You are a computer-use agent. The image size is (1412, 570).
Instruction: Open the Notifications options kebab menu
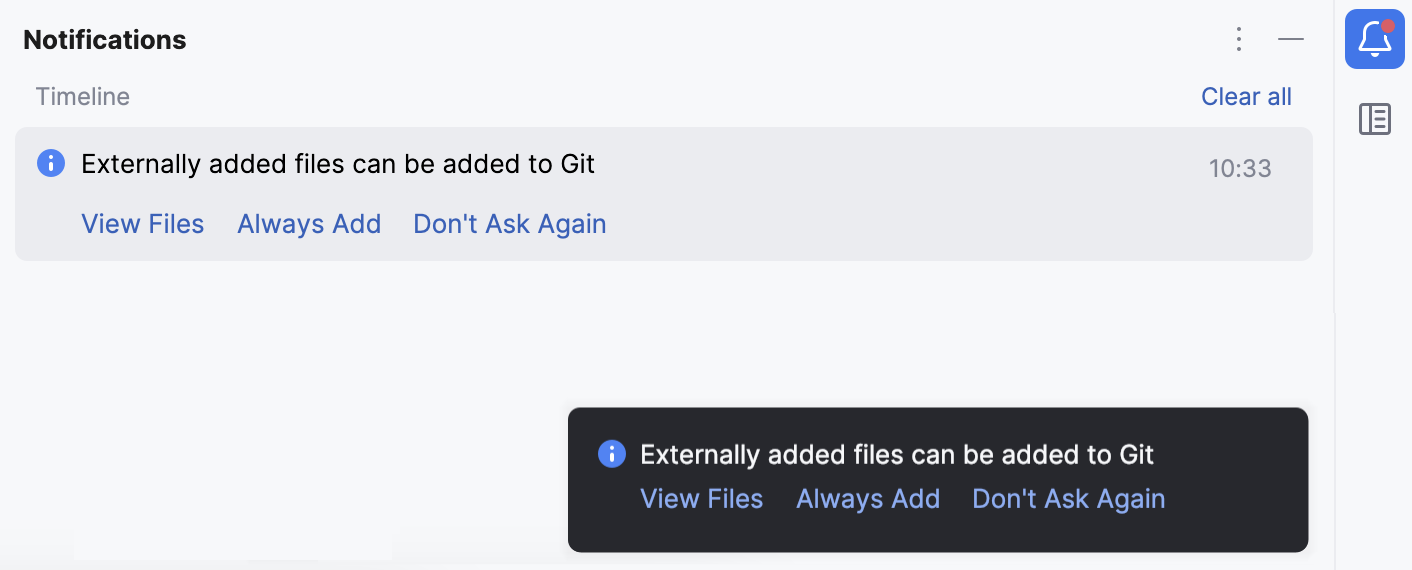click(x=1239, y=39)
